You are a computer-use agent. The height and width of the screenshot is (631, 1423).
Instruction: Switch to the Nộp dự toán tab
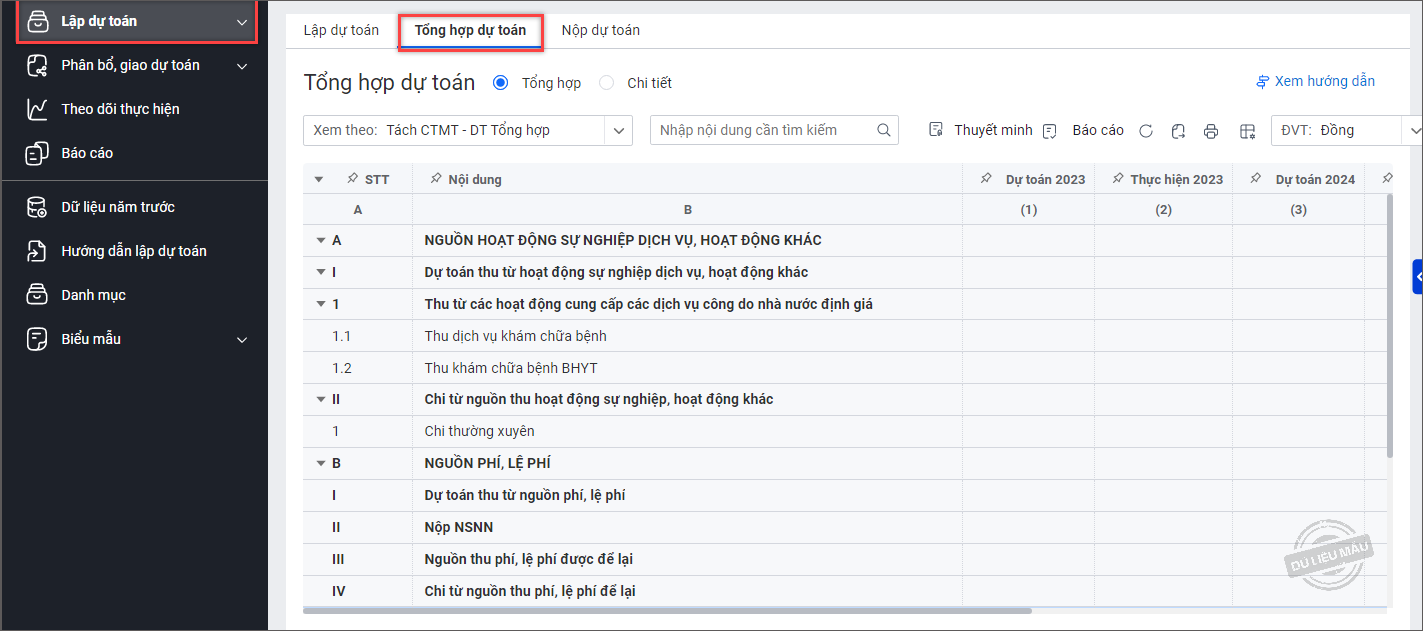tap(600, 30)
